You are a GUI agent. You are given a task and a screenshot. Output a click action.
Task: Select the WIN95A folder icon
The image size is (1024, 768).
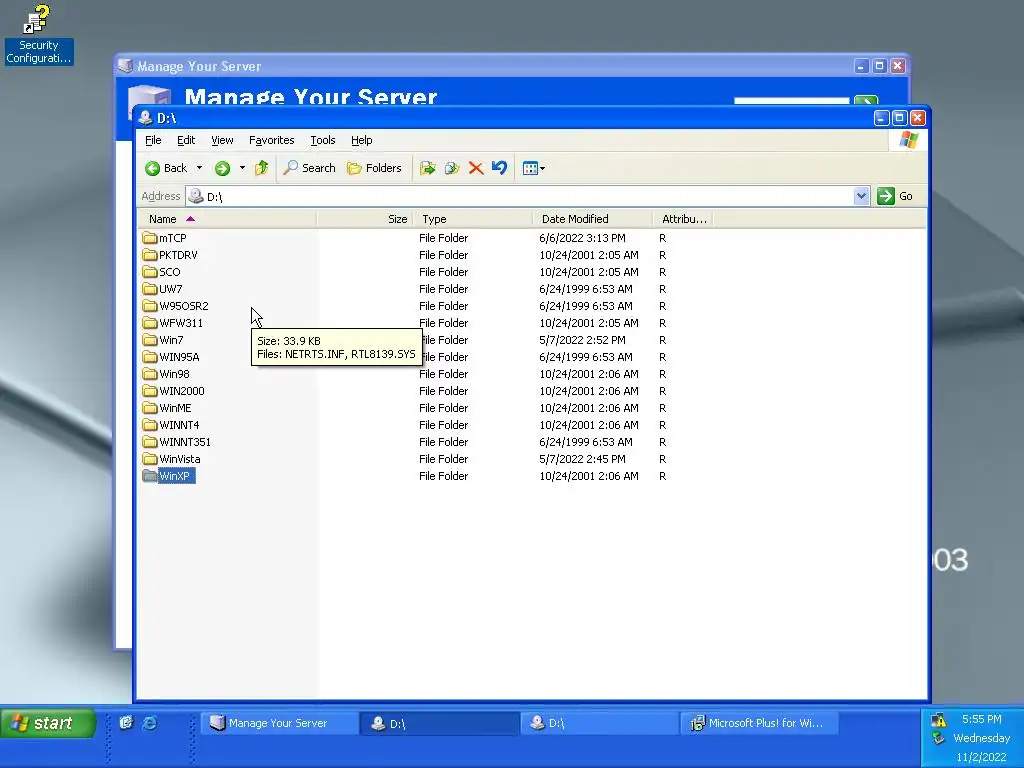[x=150, y=357]
